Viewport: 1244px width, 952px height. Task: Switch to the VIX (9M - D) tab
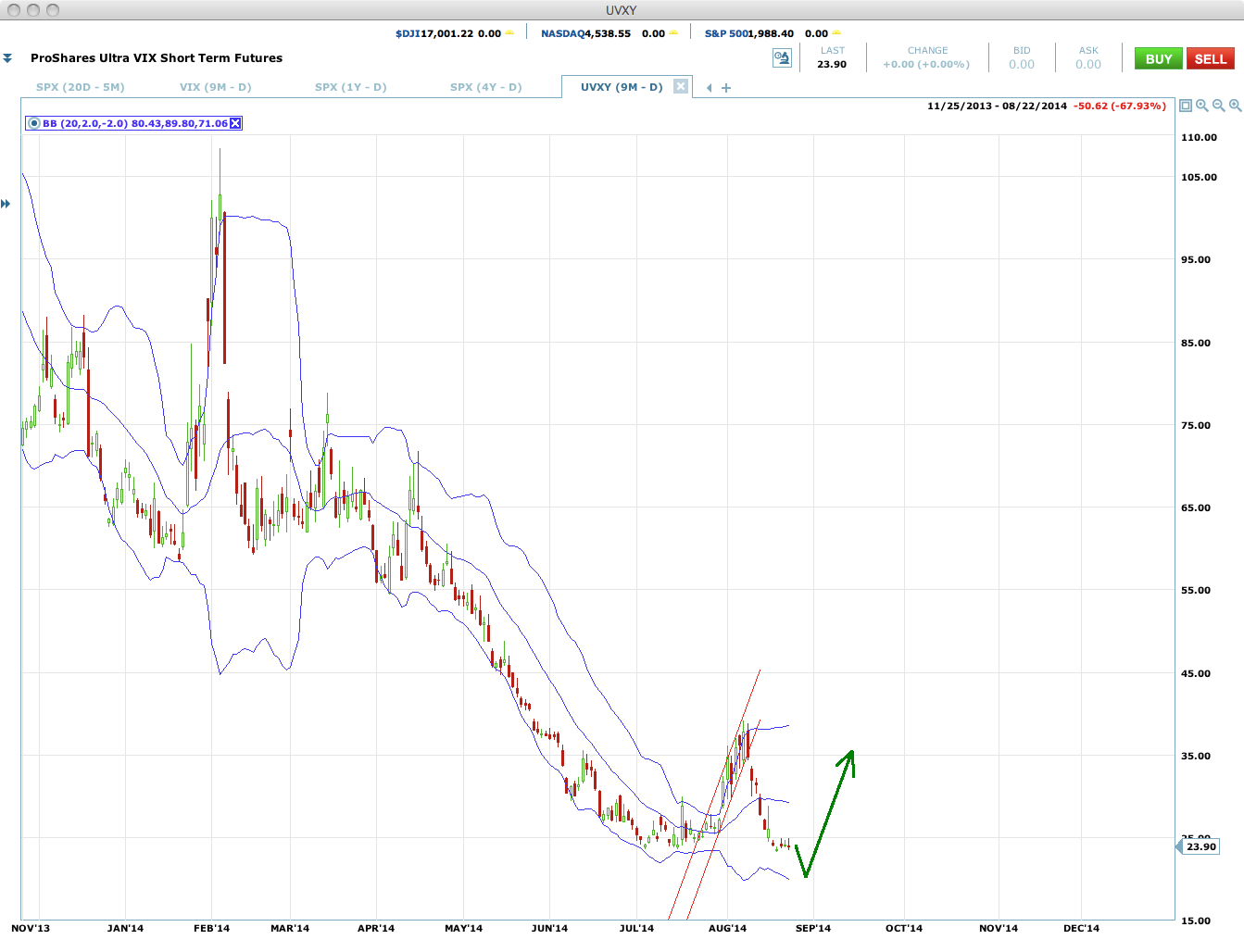click(x=216, y=87)
